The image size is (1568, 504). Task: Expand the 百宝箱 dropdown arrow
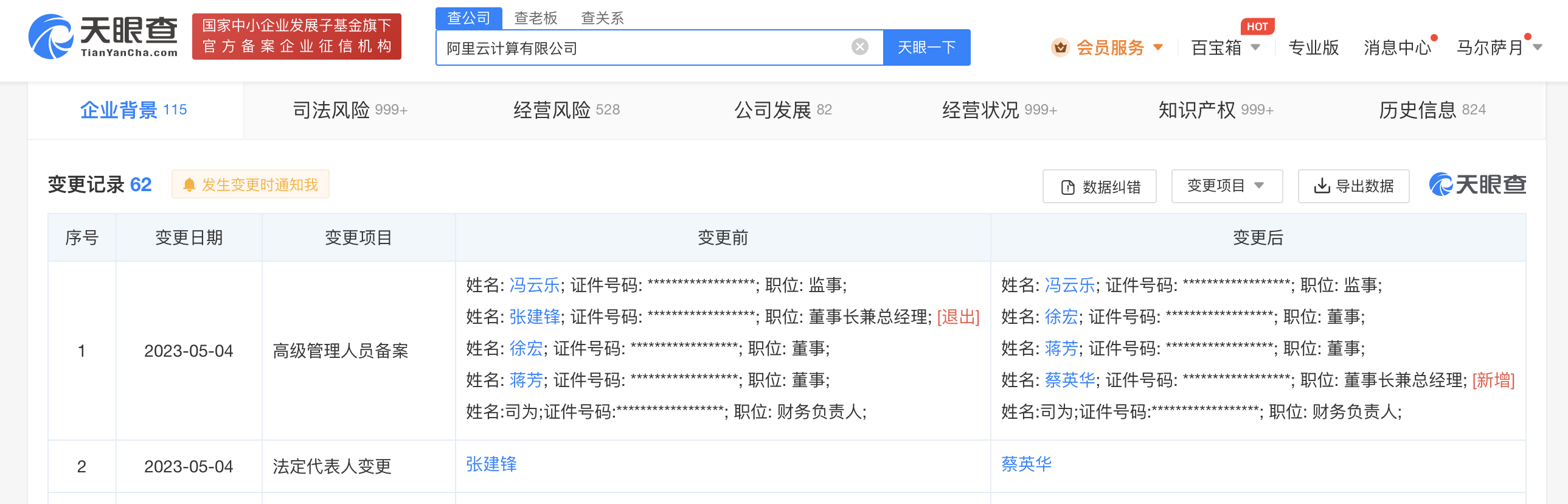pos(1255,47)
